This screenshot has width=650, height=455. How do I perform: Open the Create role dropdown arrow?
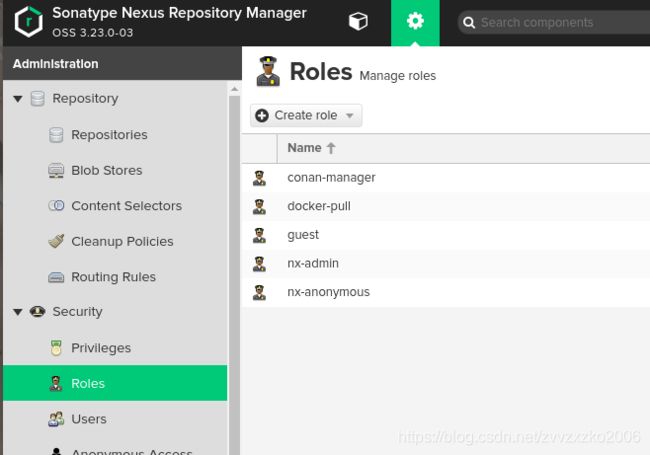(x=350, y=116)
